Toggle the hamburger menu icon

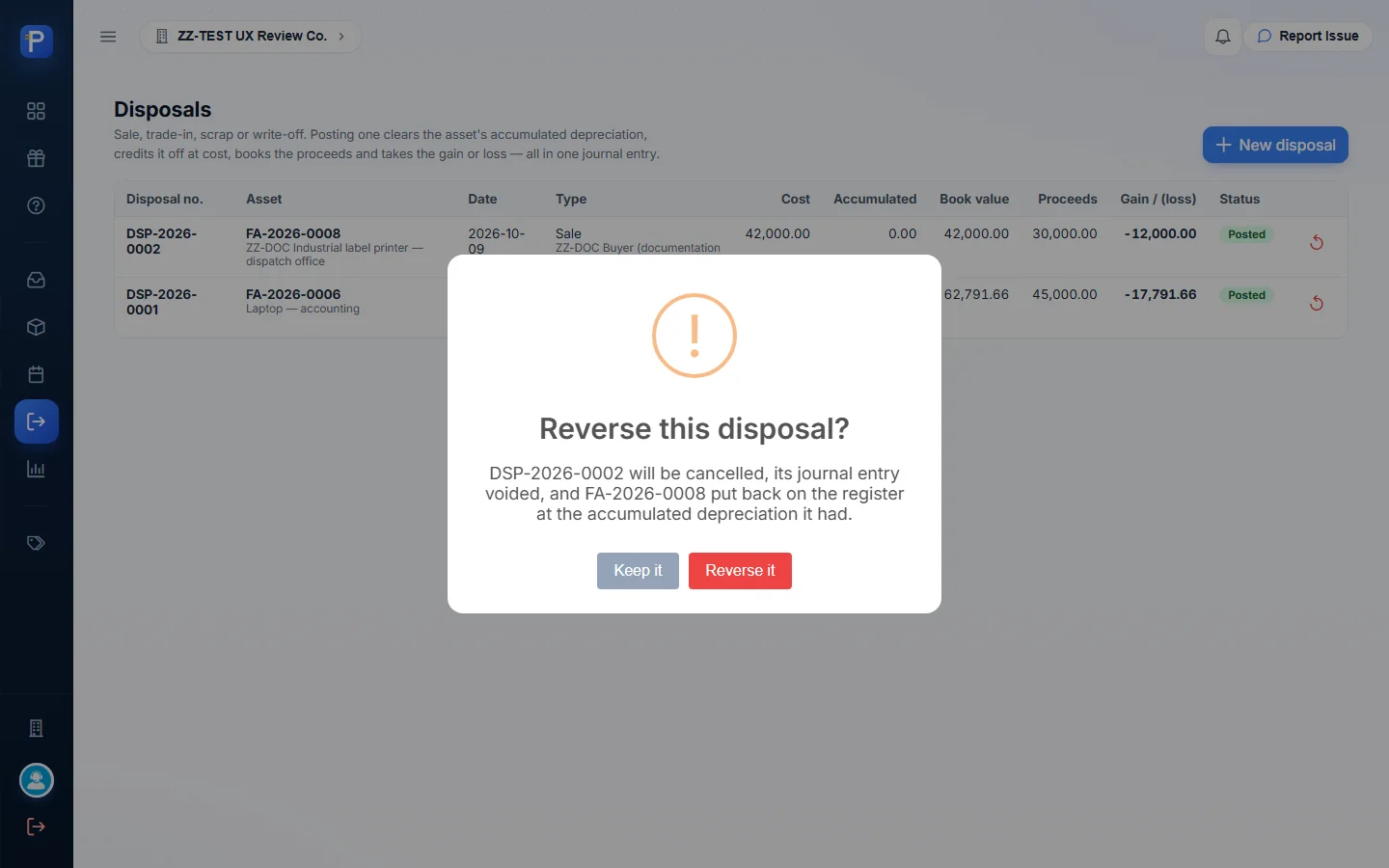click(108, 37)
